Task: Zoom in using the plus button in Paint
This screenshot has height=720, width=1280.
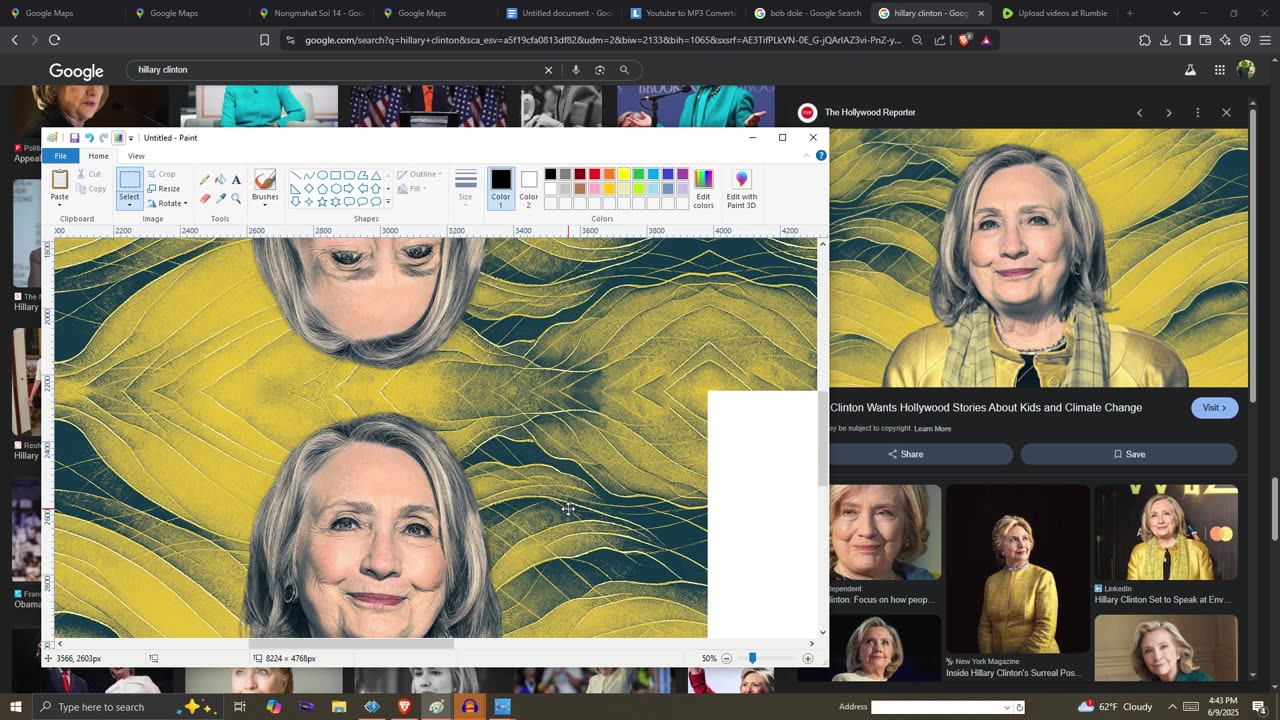Action: click(x=807, y=659)
